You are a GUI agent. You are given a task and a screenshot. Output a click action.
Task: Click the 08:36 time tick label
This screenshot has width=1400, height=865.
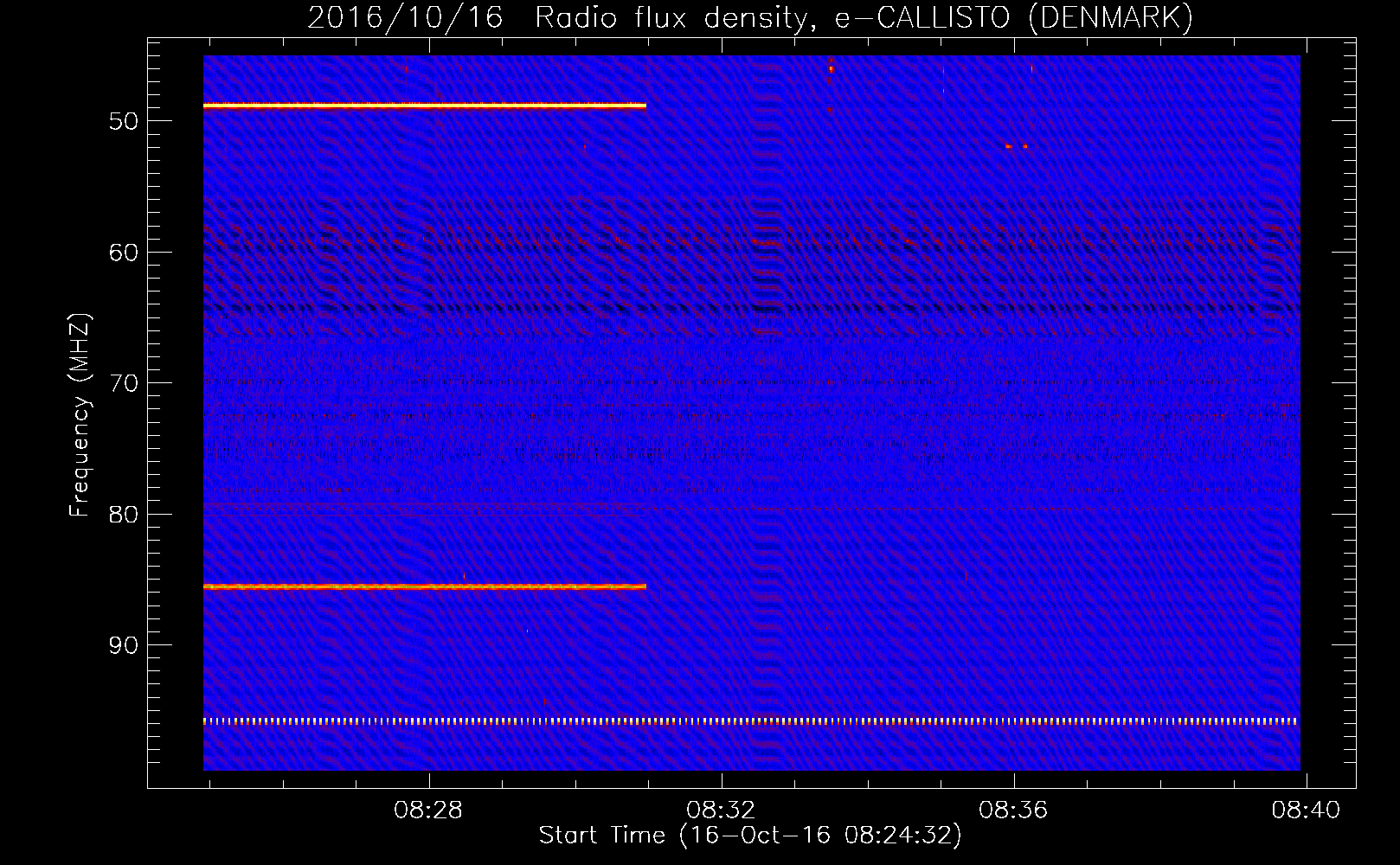coord(1013,810)
